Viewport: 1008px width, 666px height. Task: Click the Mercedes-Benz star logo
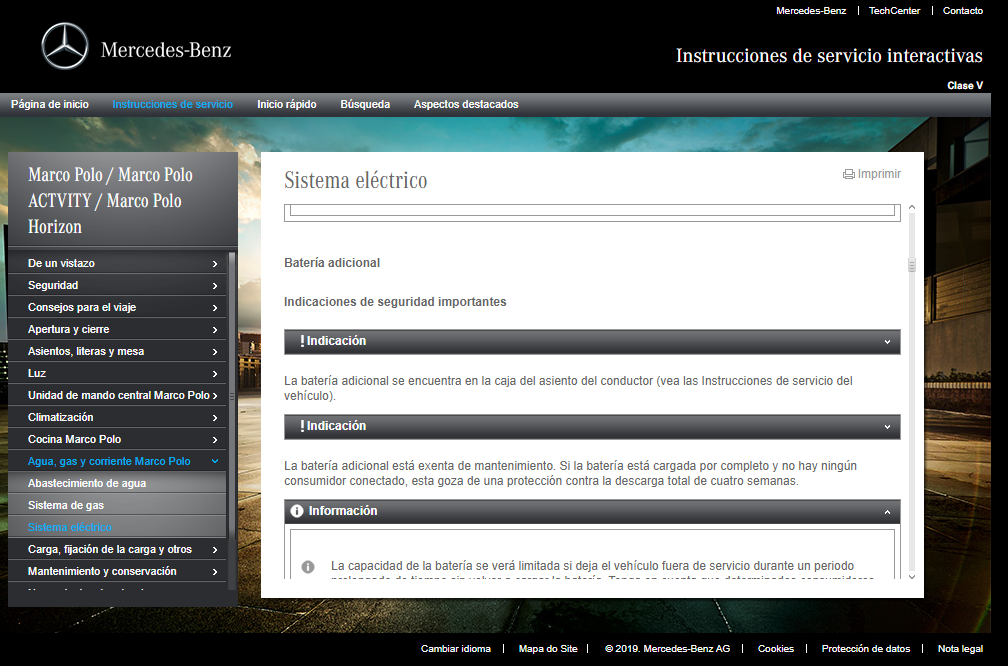point(65,46)
